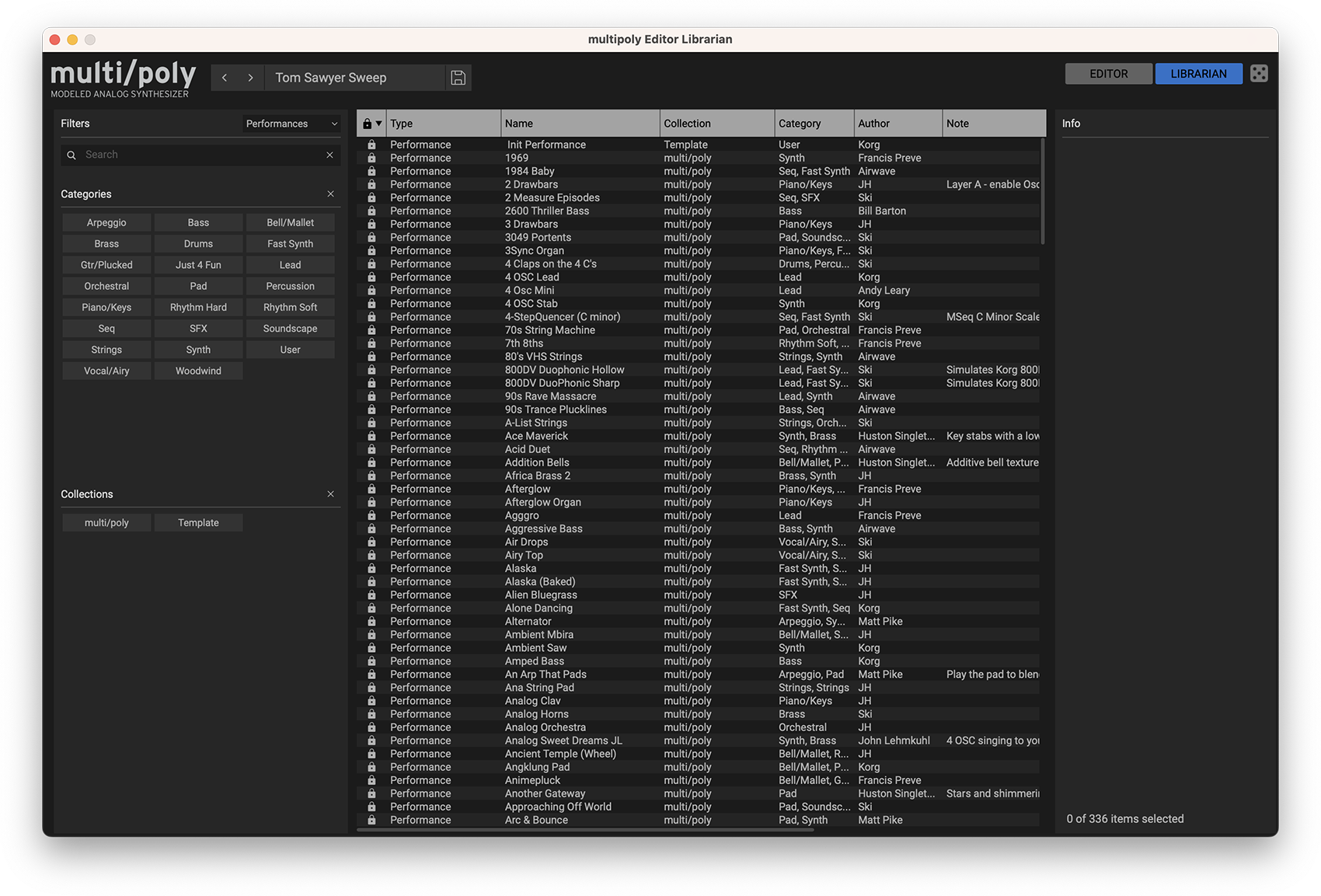Open the Performances filter dropdown
Viewport: 1321px width, 896px height.
[x=291, y=124]
